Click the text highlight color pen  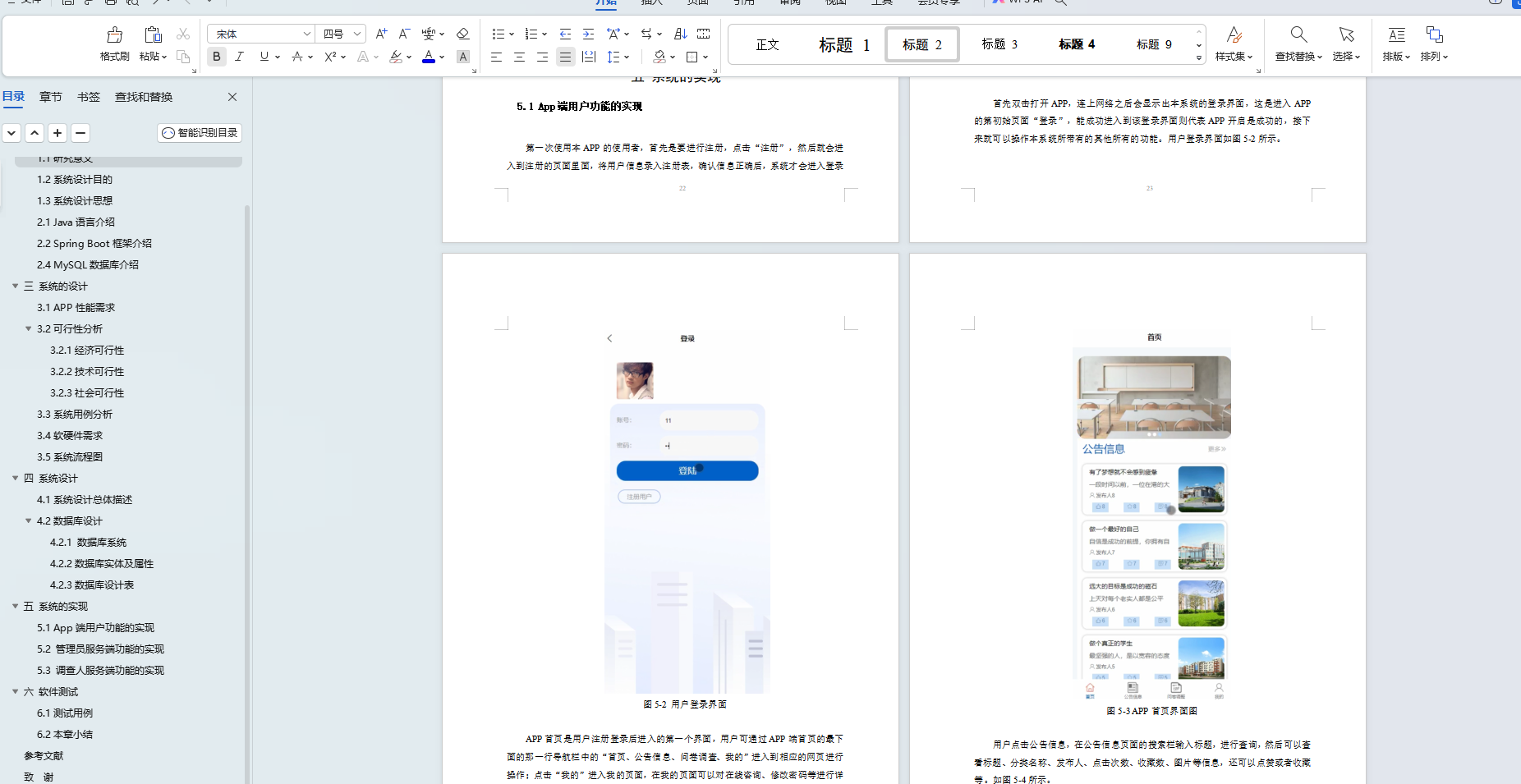pyautogui.click(x=397, y=57)
